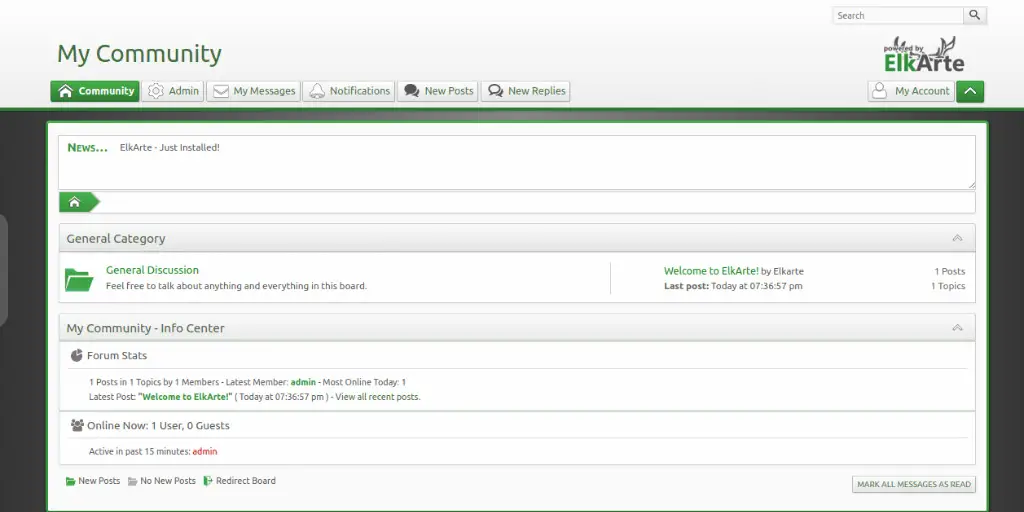Image resolution: width=1024 pixels, height=512 pixels.
Task: Click Online Now: 1 User, 0 Guests
Action: [x=159, y=425]
